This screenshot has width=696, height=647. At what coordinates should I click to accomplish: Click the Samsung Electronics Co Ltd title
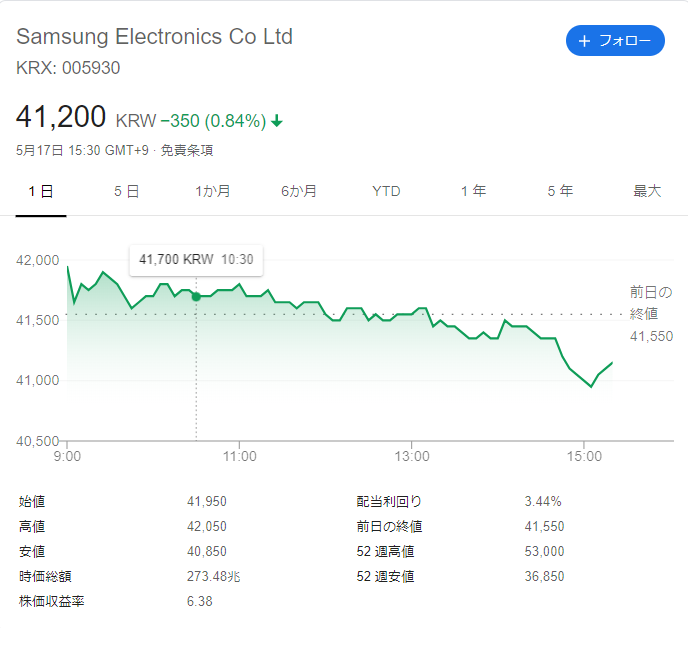click(x=155, y=37)
